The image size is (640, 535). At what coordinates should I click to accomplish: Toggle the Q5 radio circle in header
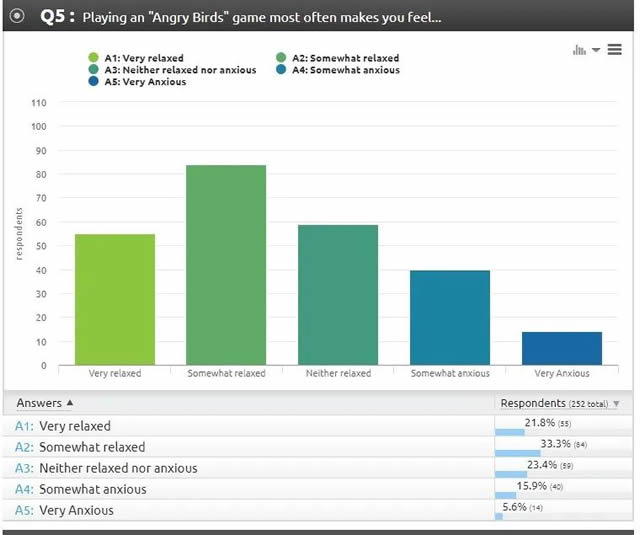[x=17, y=17]
